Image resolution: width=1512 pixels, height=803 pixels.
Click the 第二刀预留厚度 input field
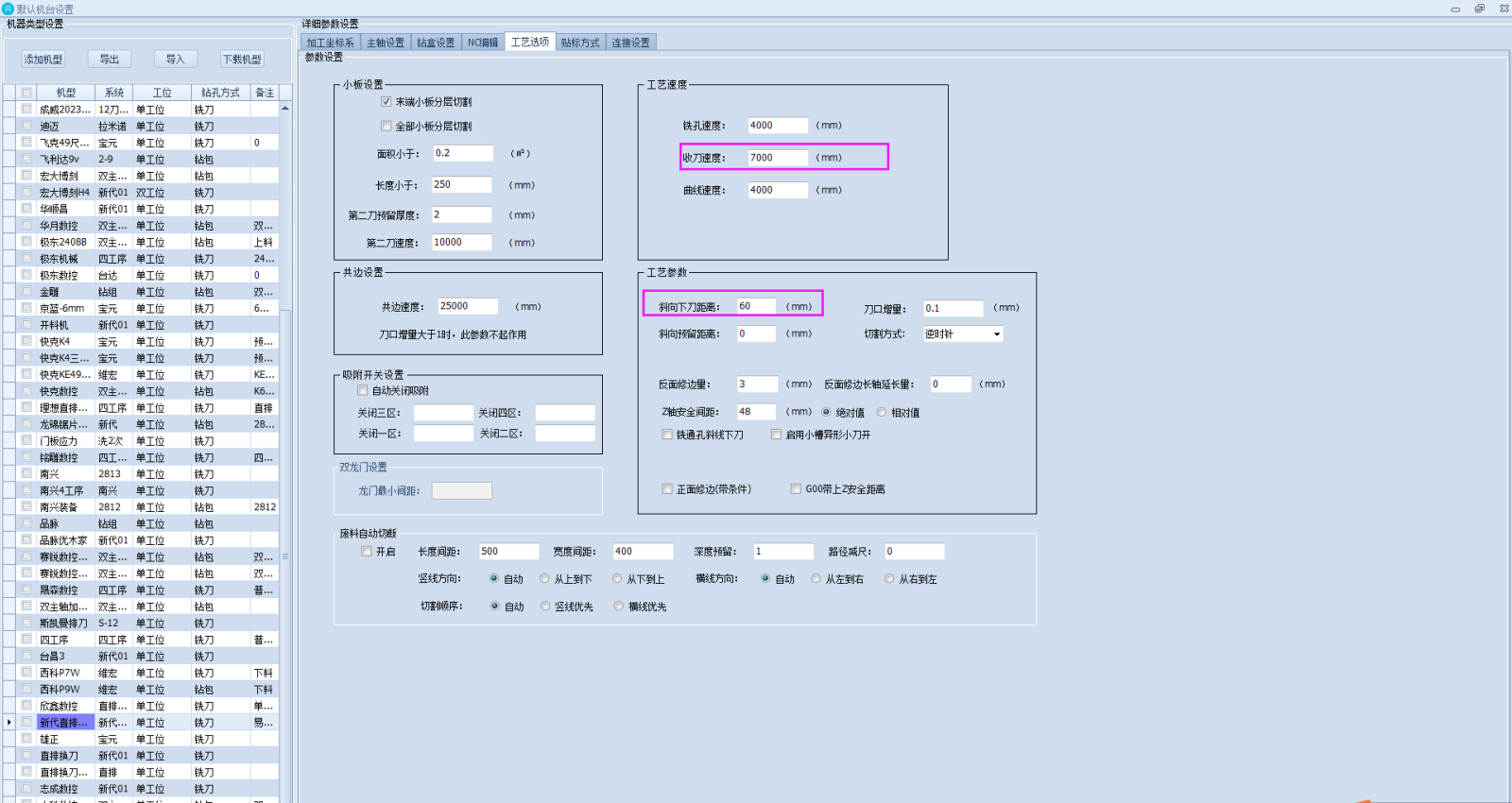click(x=461, y=214)
